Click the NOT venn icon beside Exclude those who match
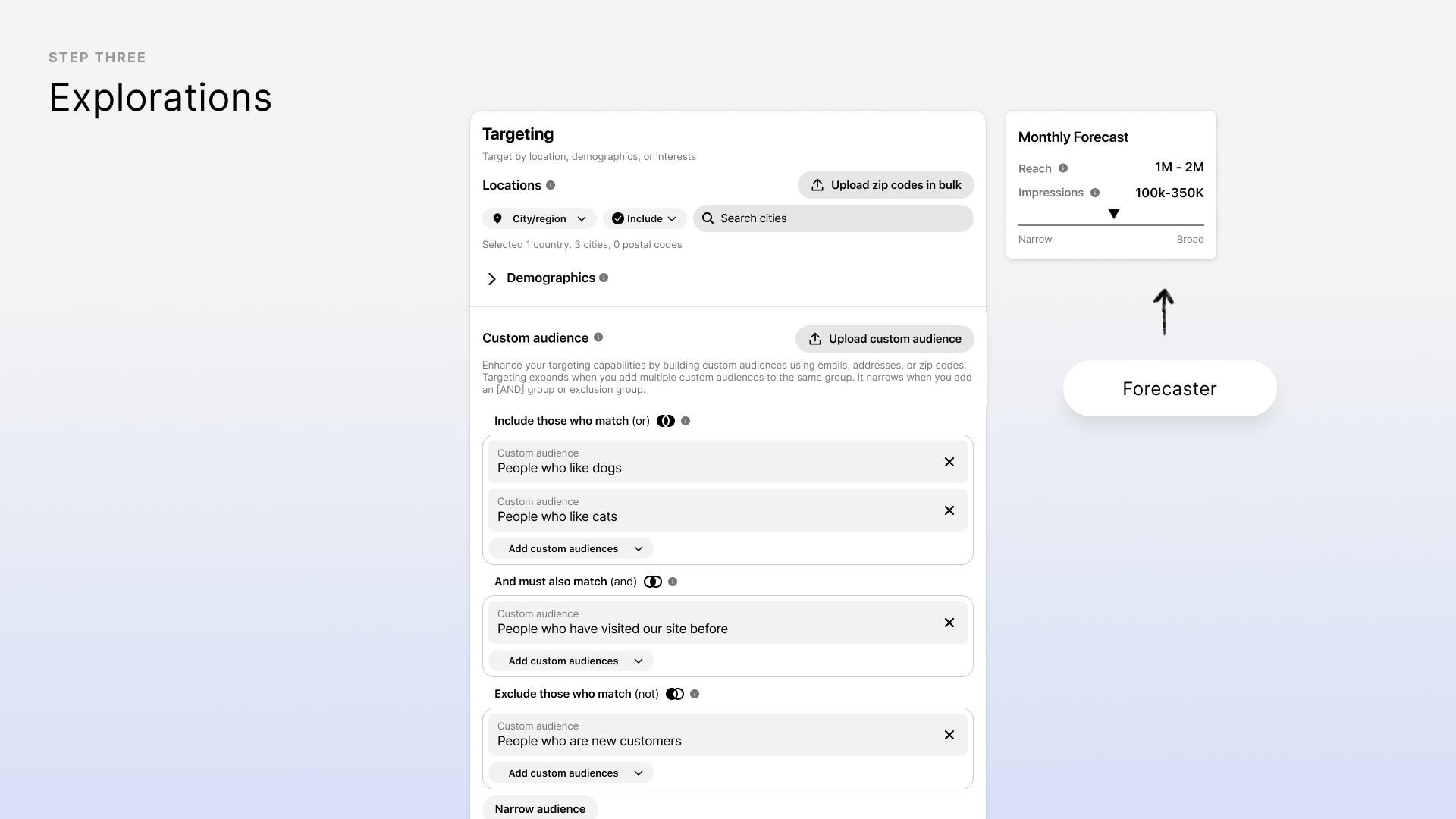1456x819 pixels. [675, 694]
